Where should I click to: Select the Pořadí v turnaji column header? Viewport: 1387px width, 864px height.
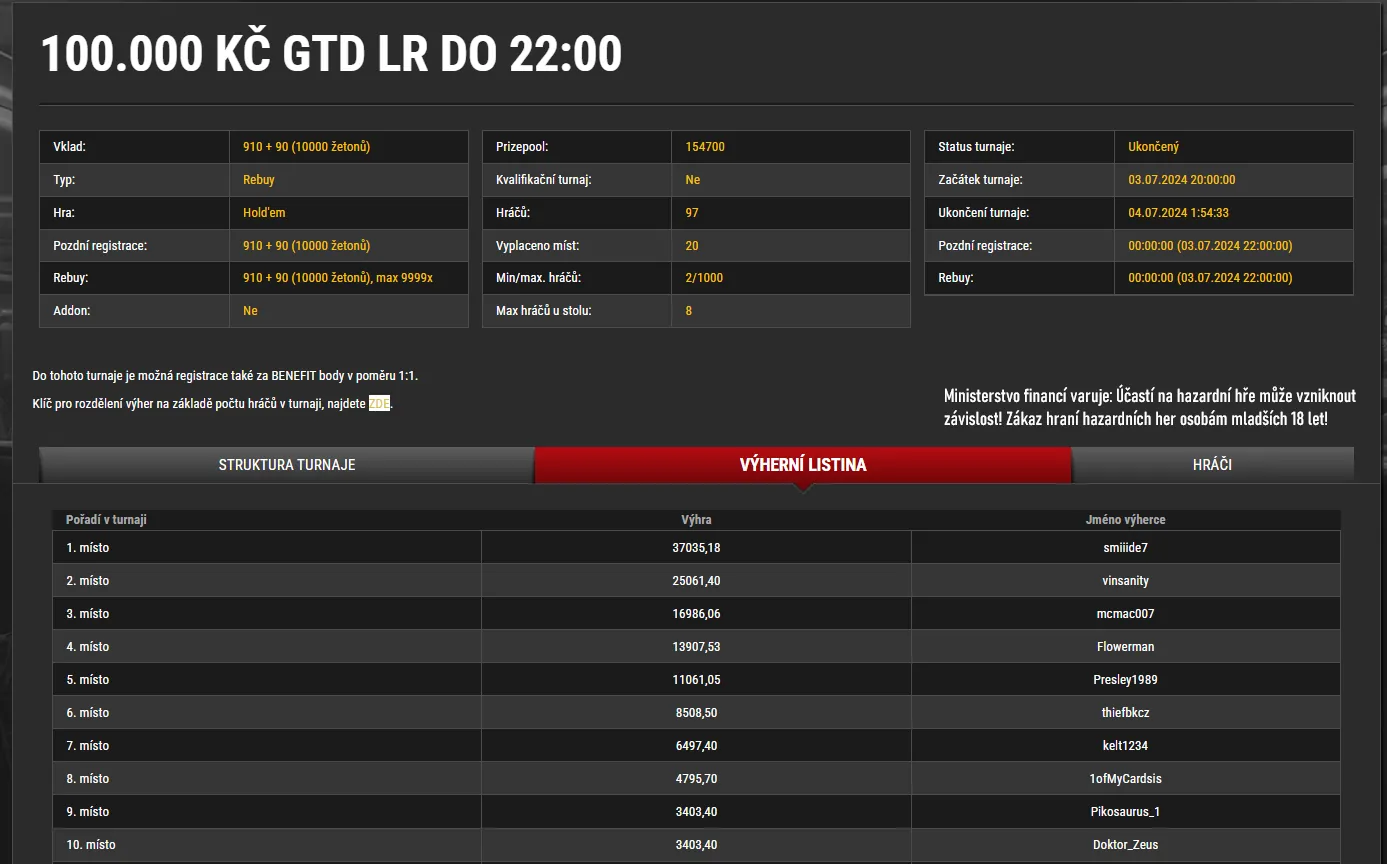tap(107, 519)
